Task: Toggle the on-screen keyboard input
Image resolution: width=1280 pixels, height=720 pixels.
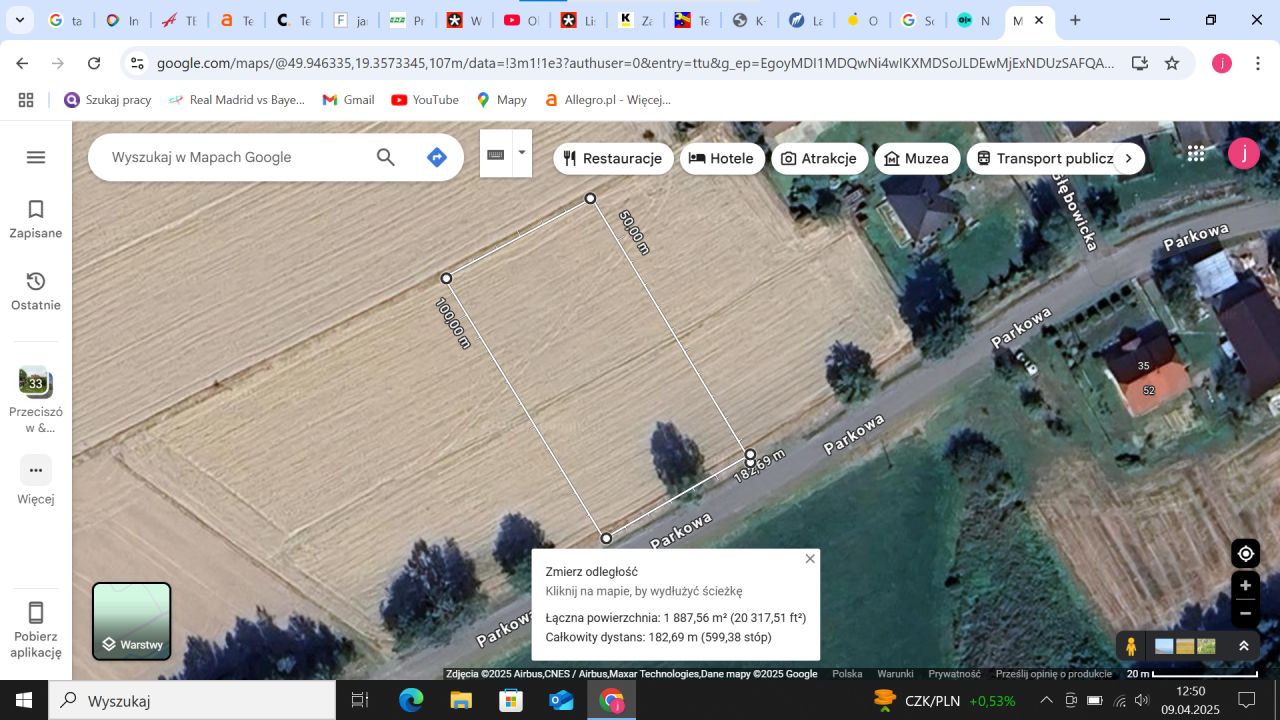Action: pyautogui.click(x=495, y=156)
